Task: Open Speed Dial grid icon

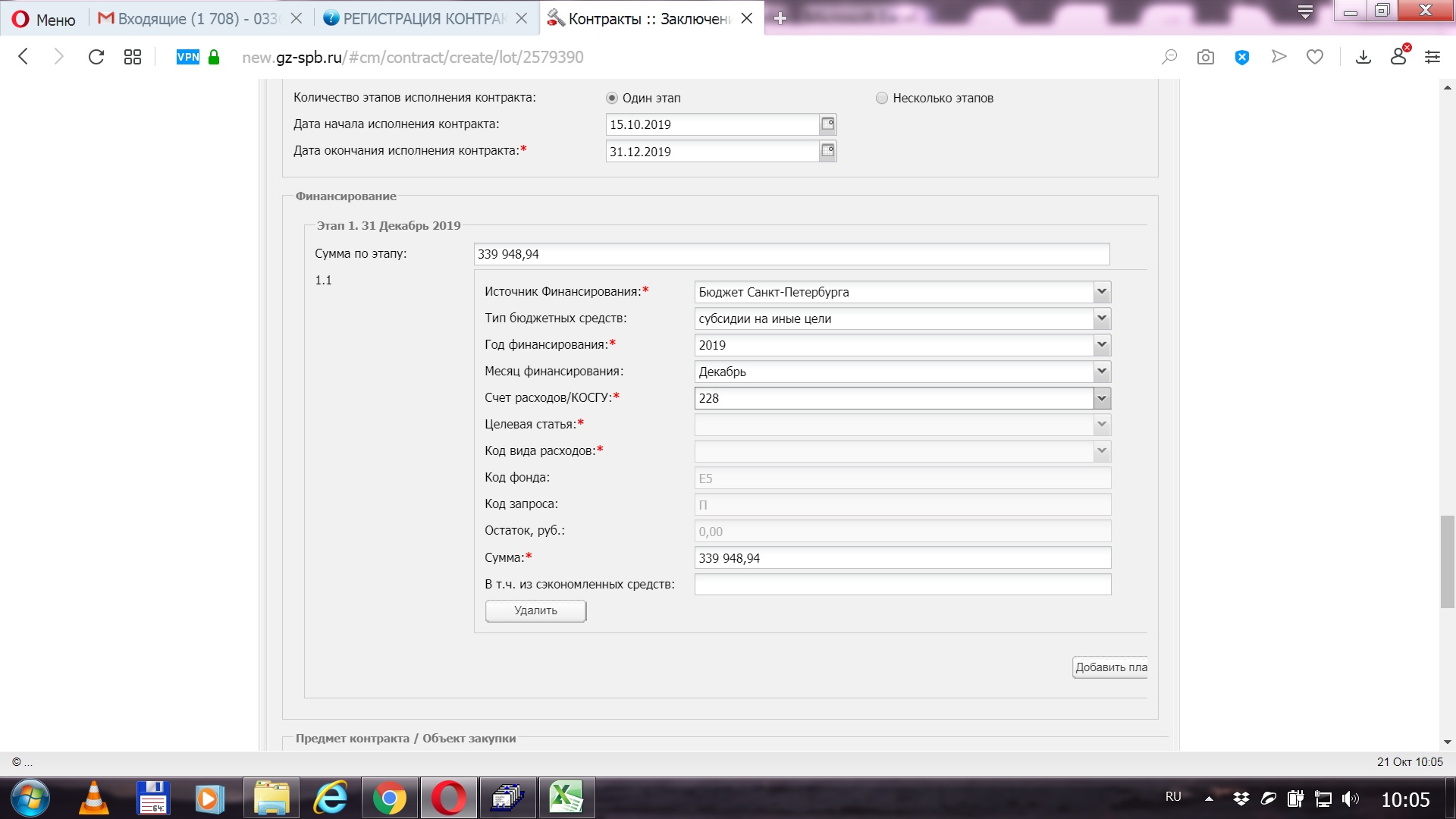Action: pyautogui.click(x=133, y=57)
